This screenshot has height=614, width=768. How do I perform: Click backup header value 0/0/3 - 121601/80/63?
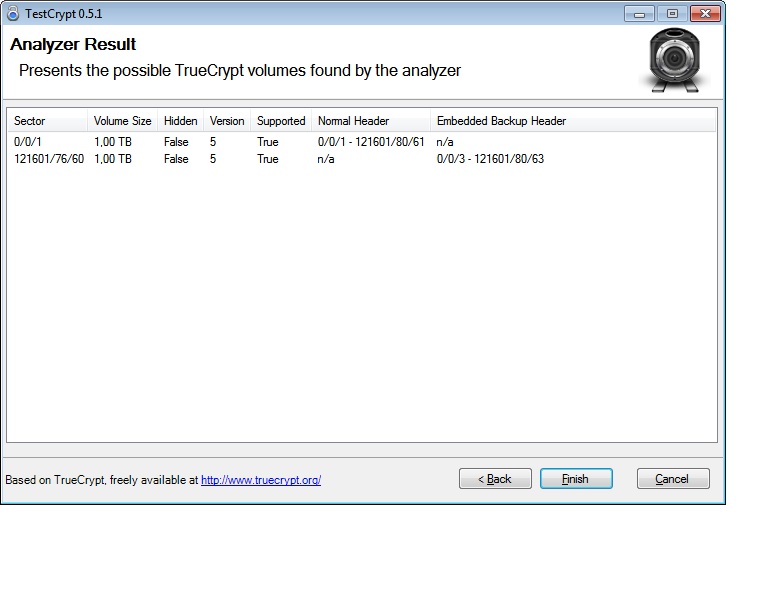[x=490, y=159]
